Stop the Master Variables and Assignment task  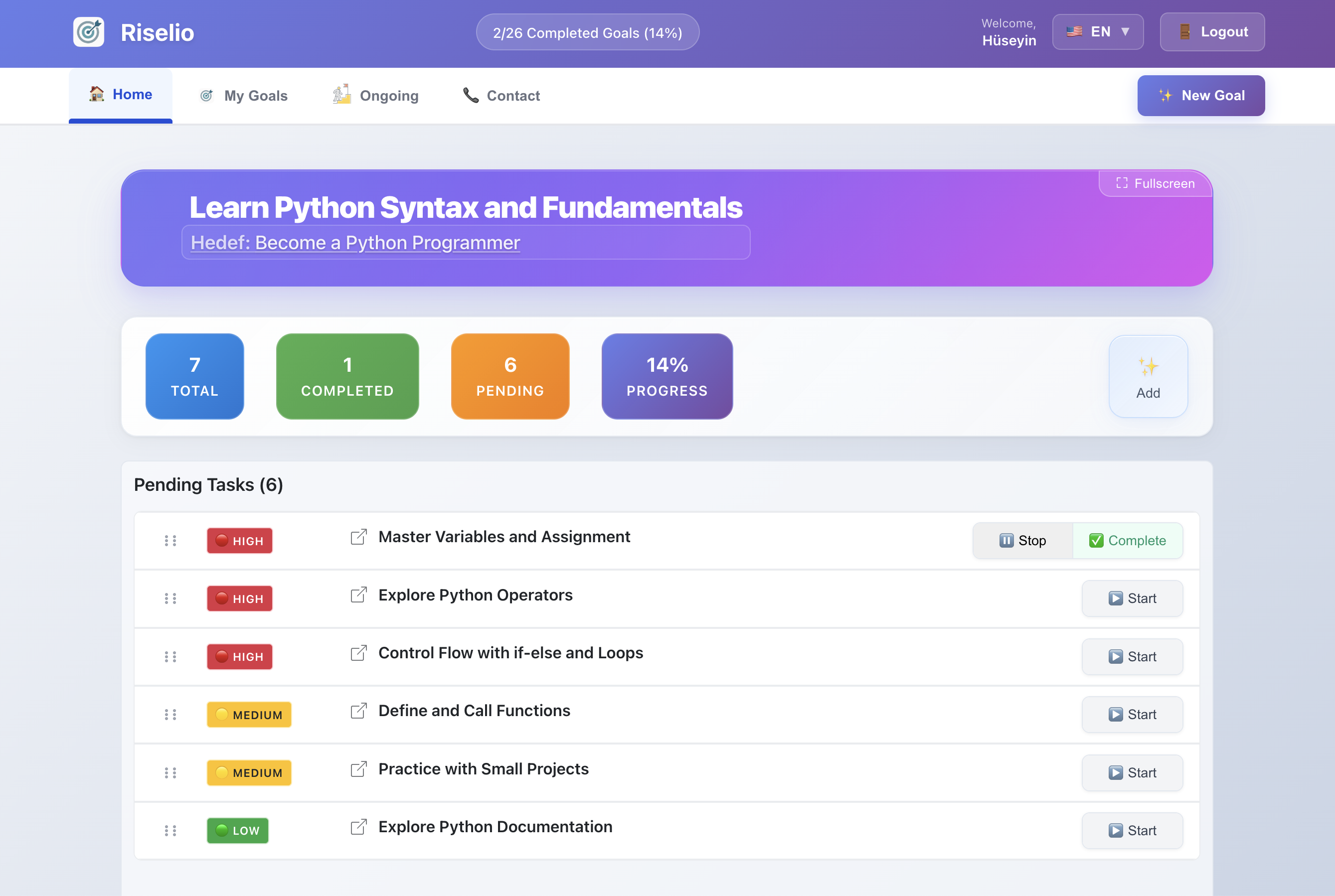coord(1022,541)
